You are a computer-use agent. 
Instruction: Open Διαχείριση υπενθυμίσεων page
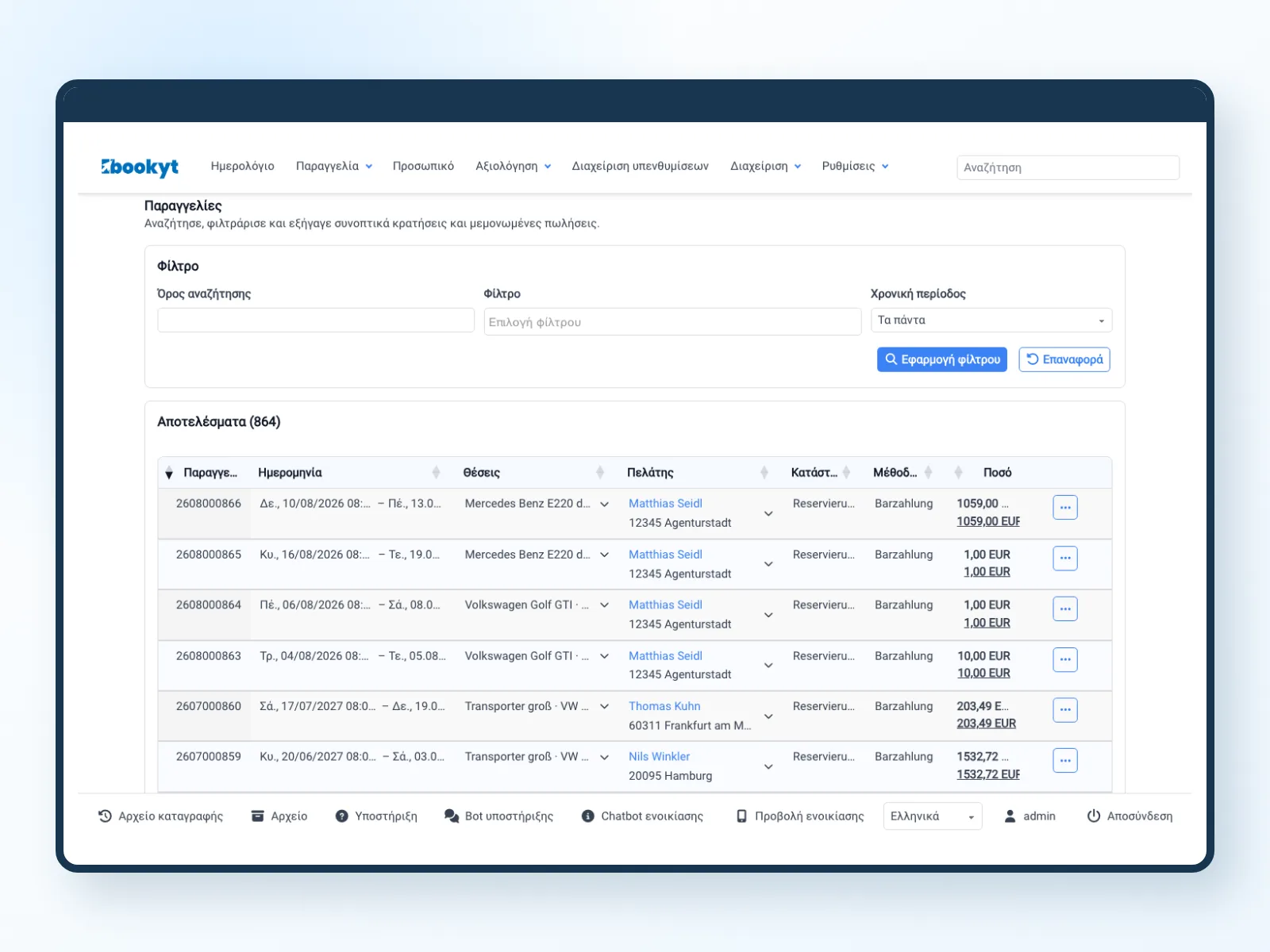click(640, 167)
